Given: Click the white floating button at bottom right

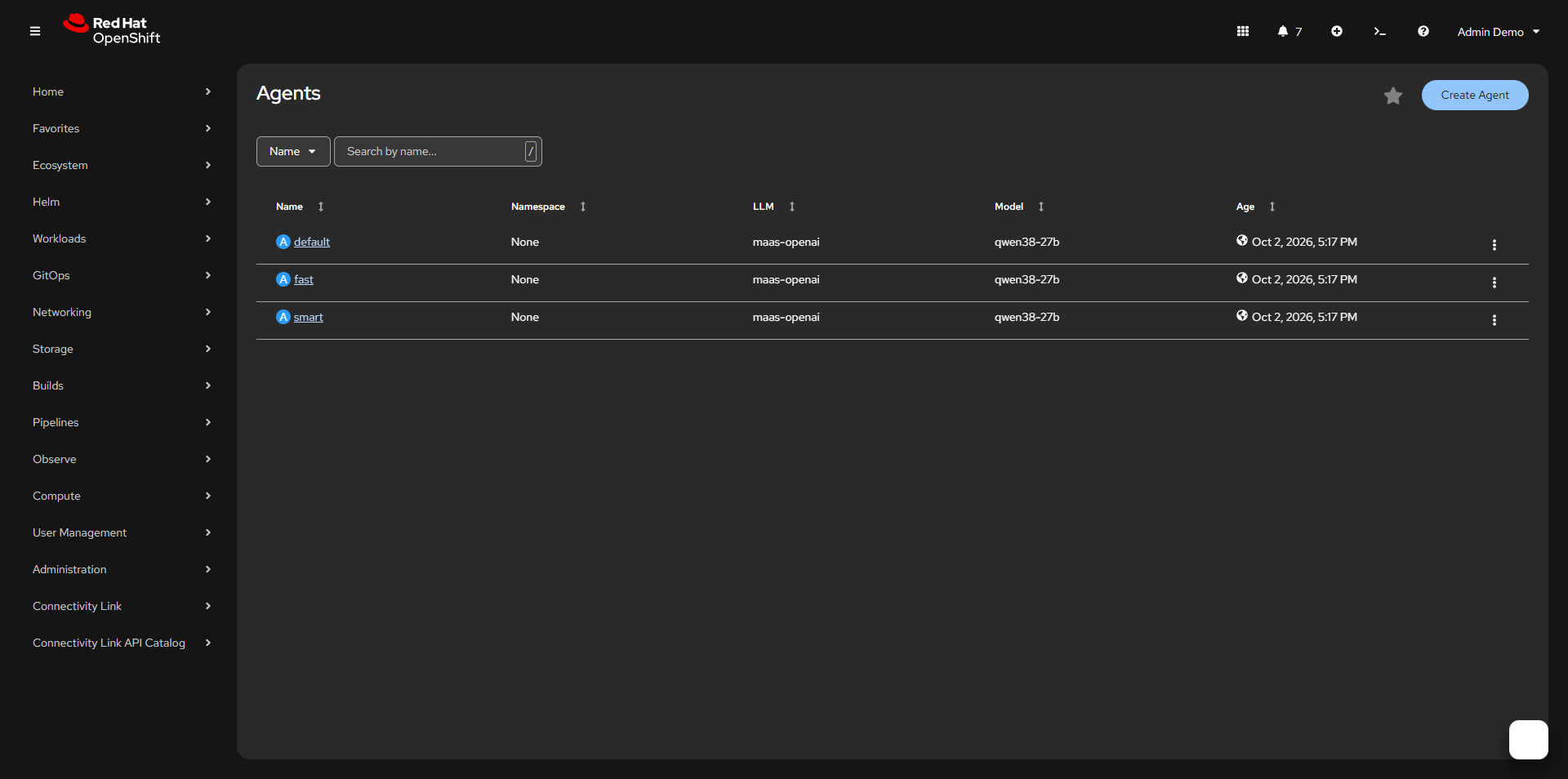Looking at the screenshot, I should [x=1529, y=740].
